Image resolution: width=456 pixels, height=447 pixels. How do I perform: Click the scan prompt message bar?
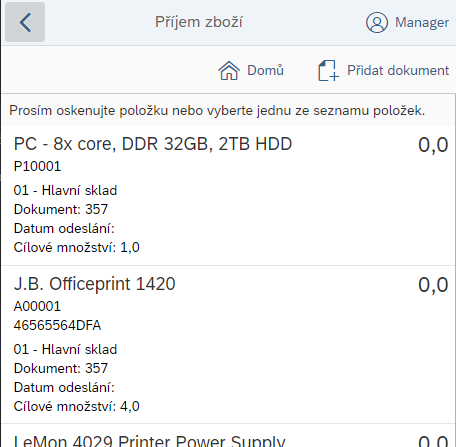tap(228, 110)
